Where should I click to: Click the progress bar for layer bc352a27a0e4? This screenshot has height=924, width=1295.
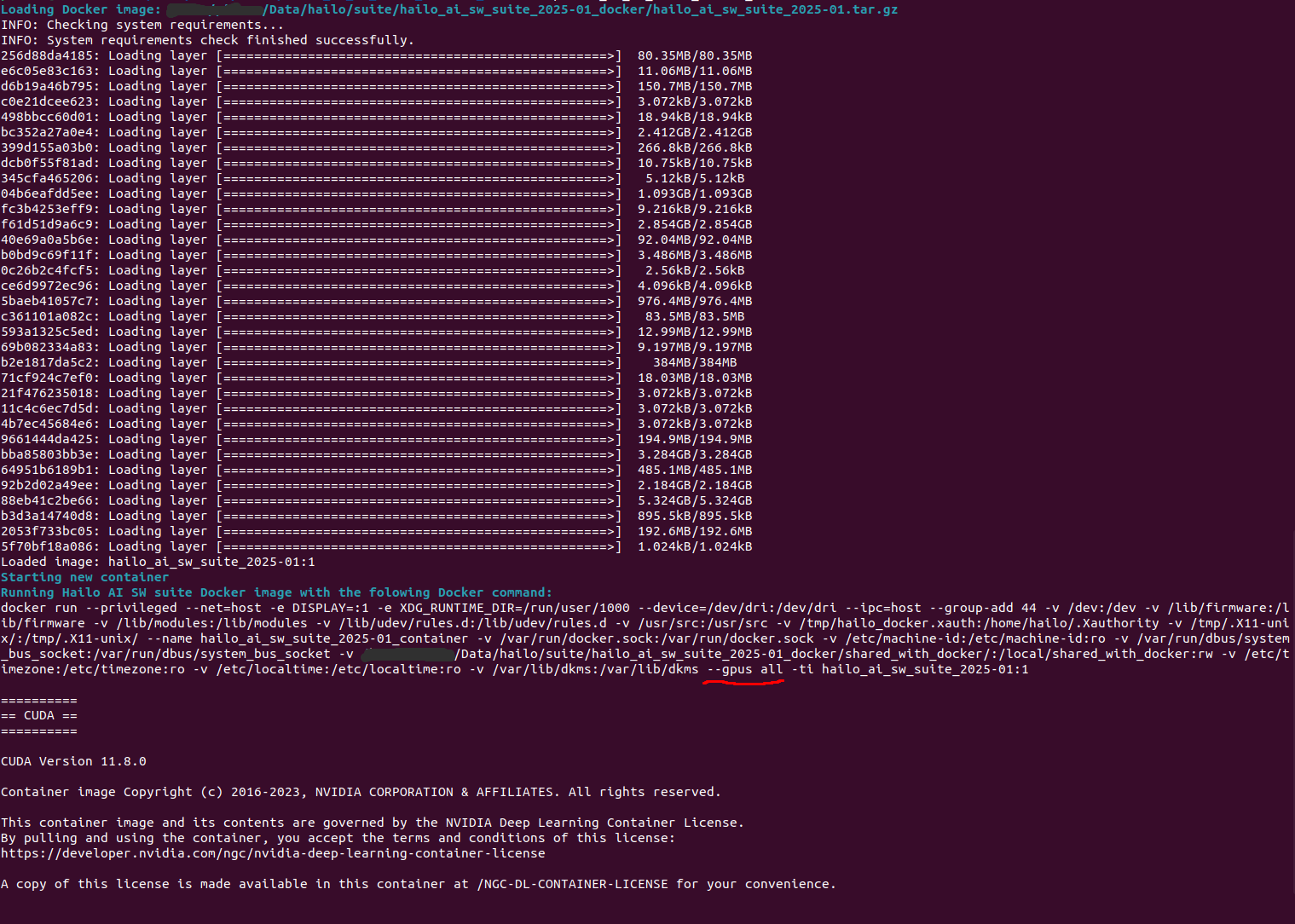click(x=419, y=132)
